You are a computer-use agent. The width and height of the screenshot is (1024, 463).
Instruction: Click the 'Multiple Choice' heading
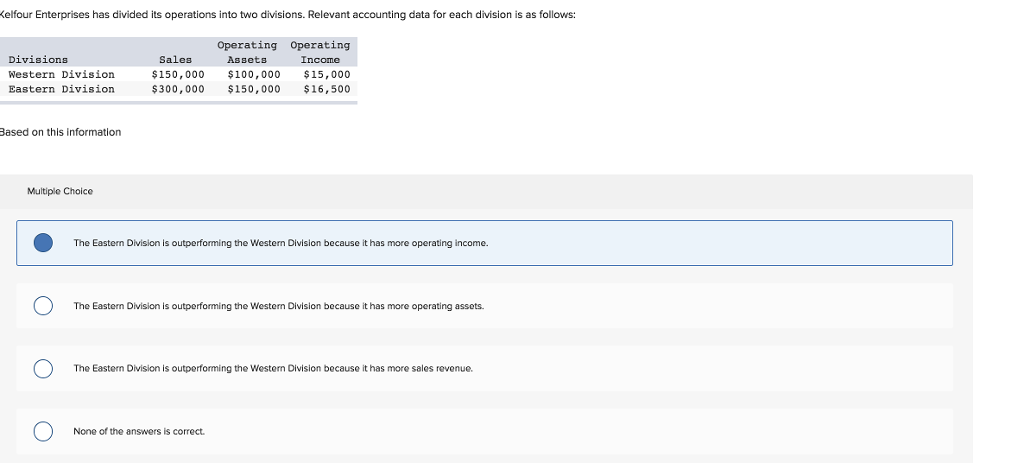pyautogui.click(x=60, y=191)
